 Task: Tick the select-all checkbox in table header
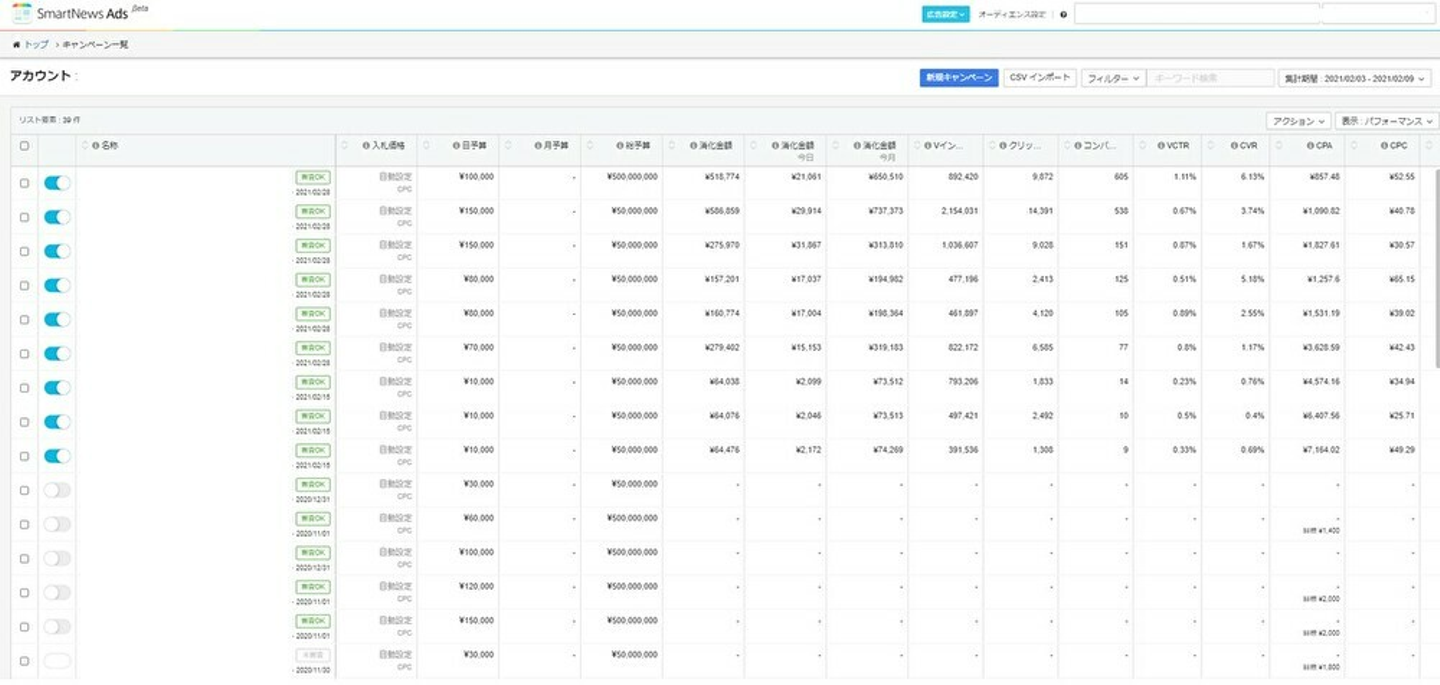(x=24, y=146)
